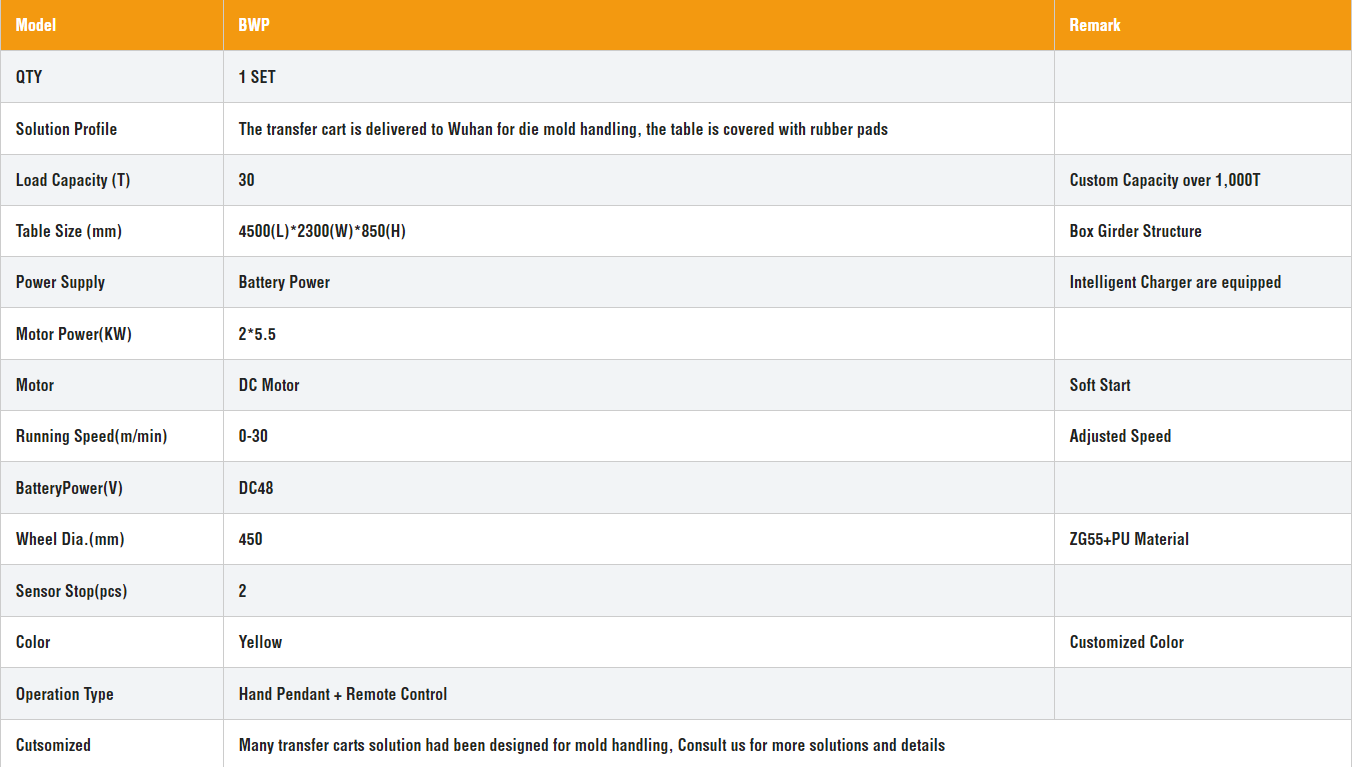Image resolution: width=1353 pixels, height=767 pixels.
Task: Select the Intelligent Charger are equipped remark
Action: (x=1175, y=282)
